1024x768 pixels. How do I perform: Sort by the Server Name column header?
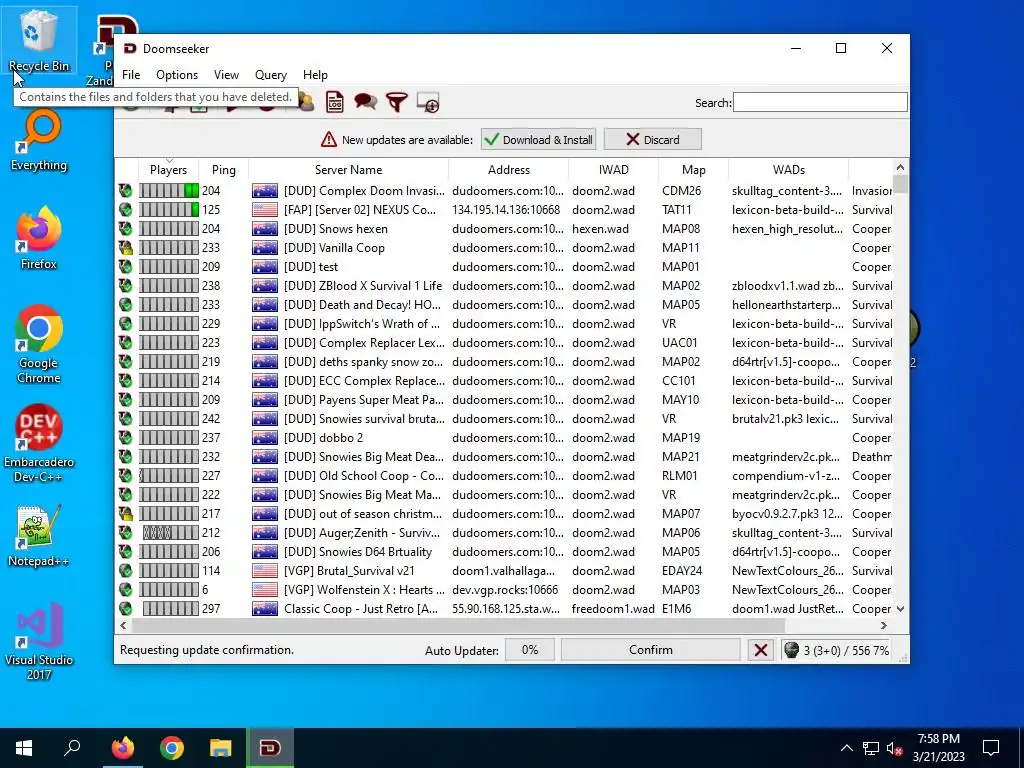pos(348,170)
